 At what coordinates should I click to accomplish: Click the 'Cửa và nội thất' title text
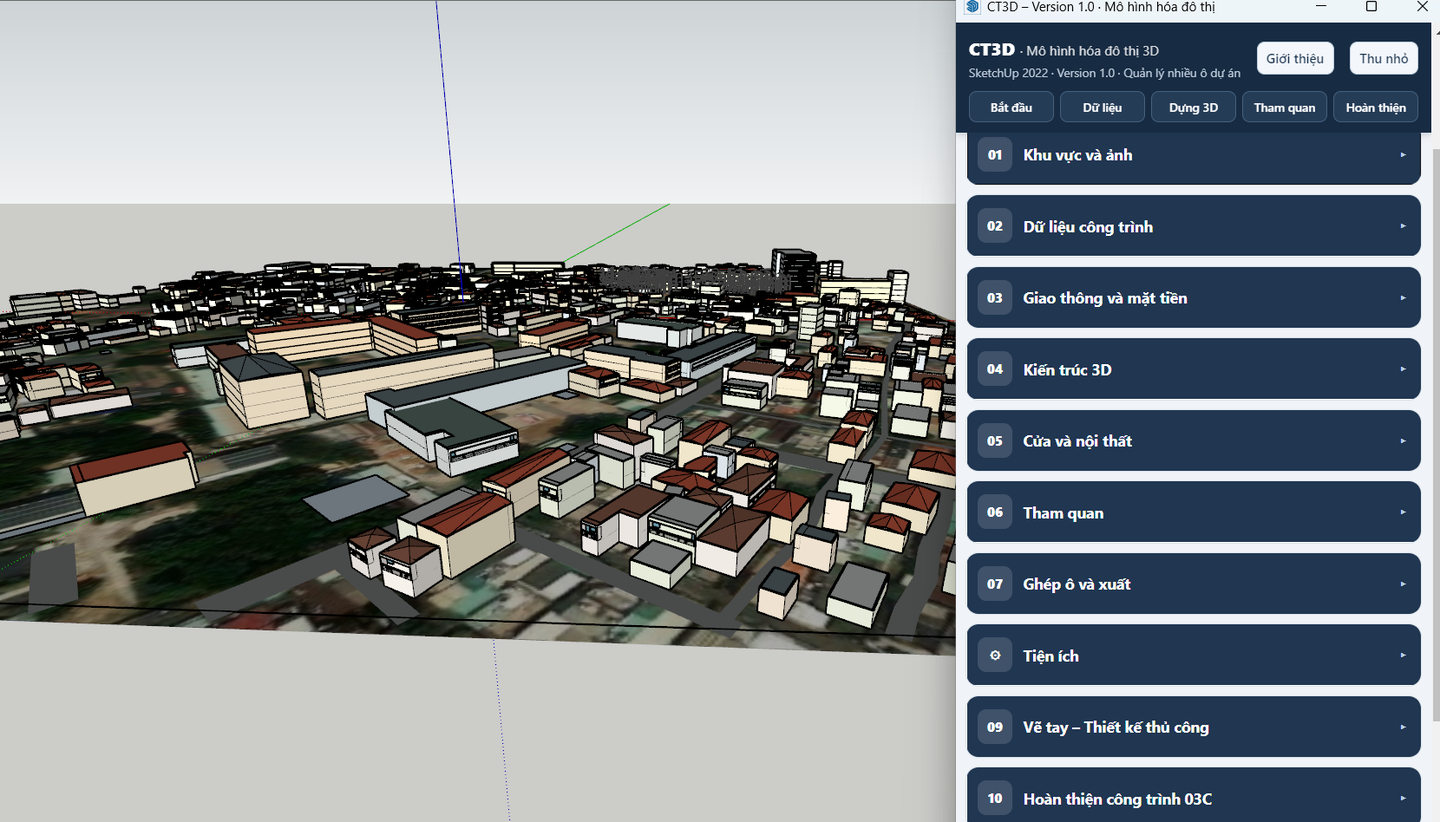point(1078,441)
